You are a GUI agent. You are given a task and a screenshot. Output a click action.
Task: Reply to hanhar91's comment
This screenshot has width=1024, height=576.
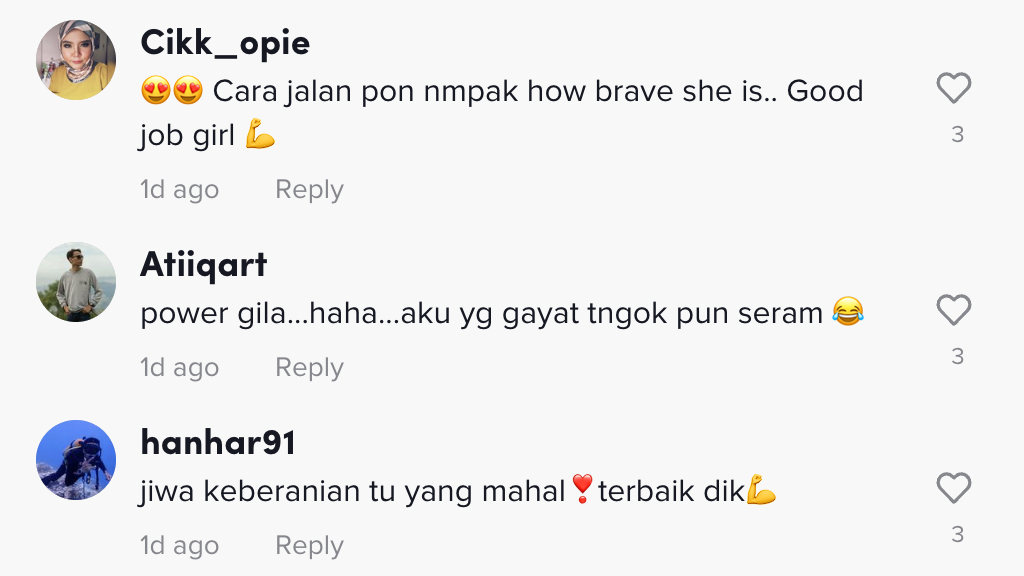[309, 545]
